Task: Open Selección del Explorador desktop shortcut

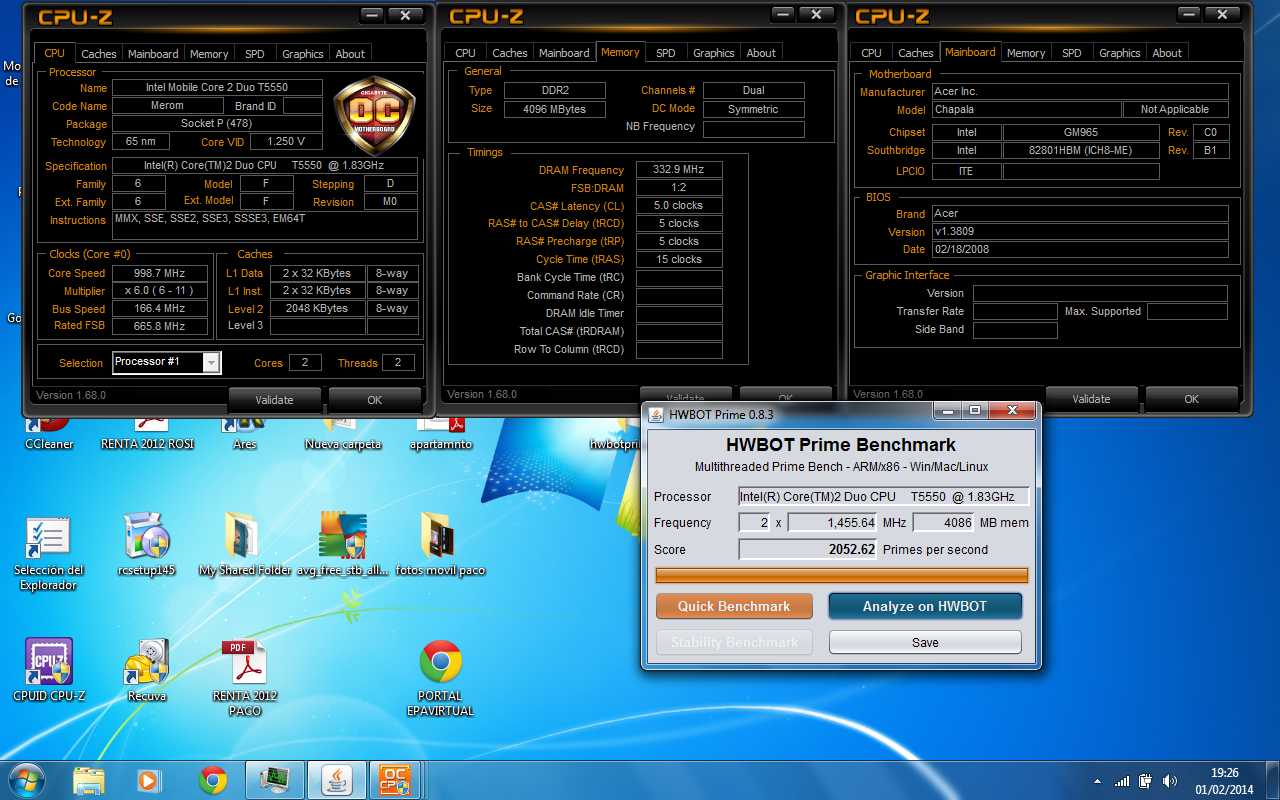Action: (x=48, y=553)
